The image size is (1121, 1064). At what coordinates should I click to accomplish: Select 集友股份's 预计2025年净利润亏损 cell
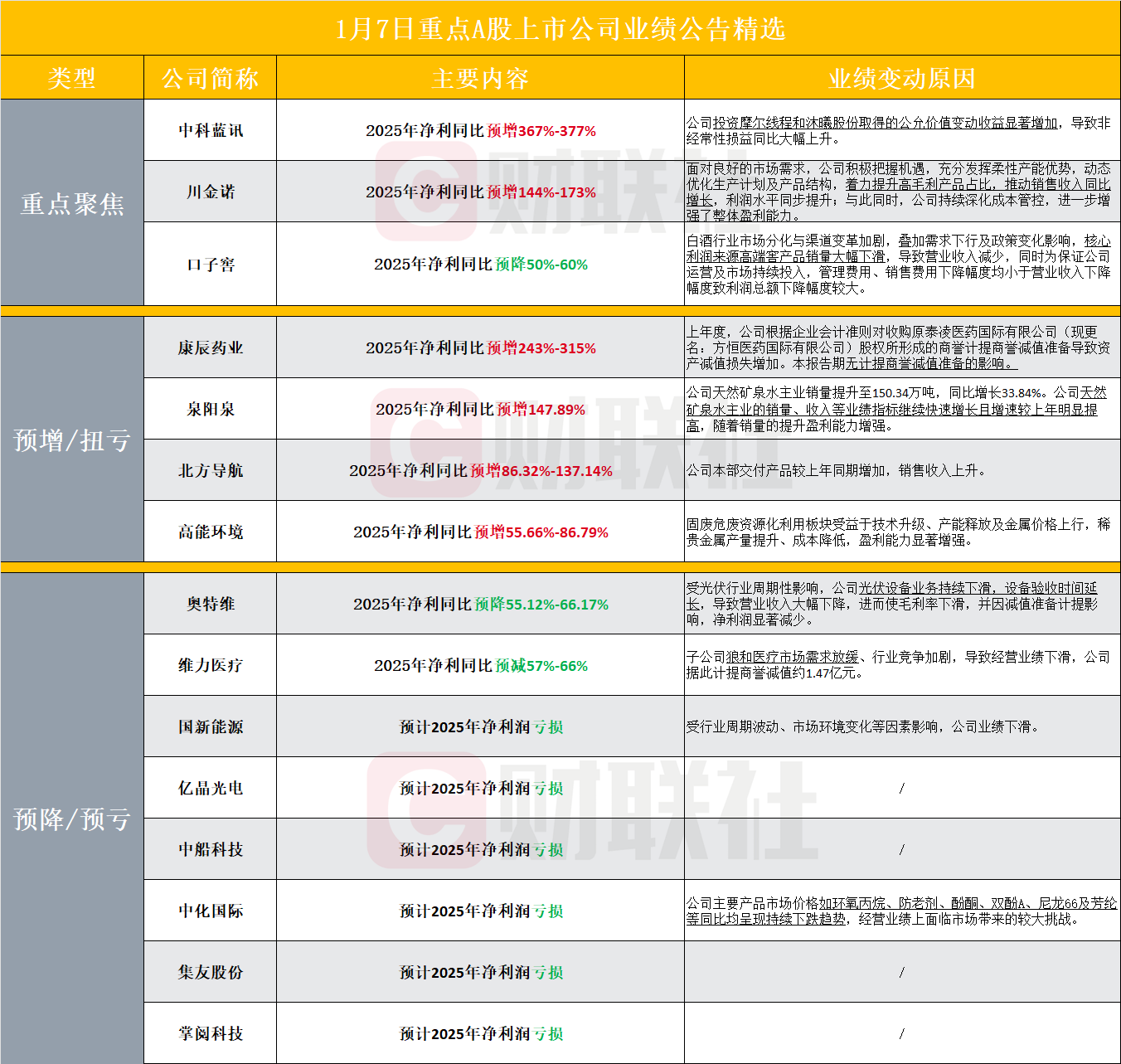click(481, 972)
